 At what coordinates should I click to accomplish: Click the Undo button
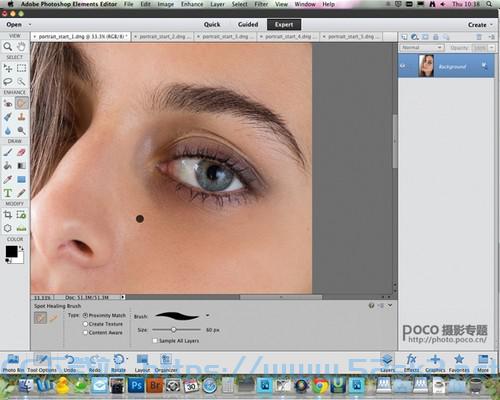click(70, 363)
